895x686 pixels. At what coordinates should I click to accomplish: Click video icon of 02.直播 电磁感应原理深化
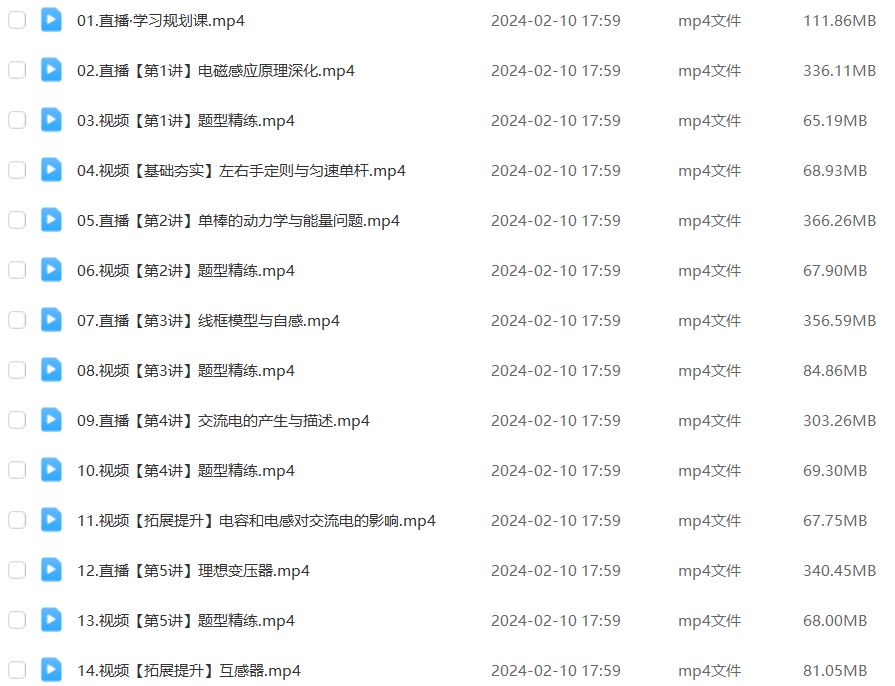(x=51, y=70)
